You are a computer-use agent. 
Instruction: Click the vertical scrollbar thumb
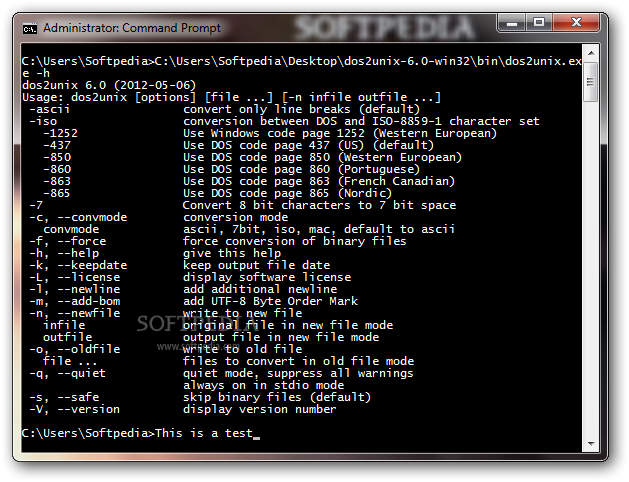590,82
